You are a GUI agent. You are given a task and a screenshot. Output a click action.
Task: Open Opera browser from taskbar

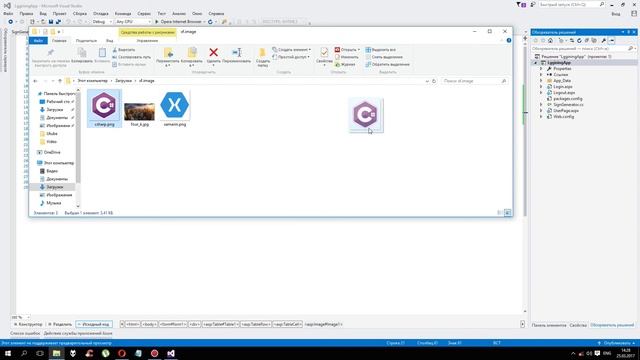point(122,353)
